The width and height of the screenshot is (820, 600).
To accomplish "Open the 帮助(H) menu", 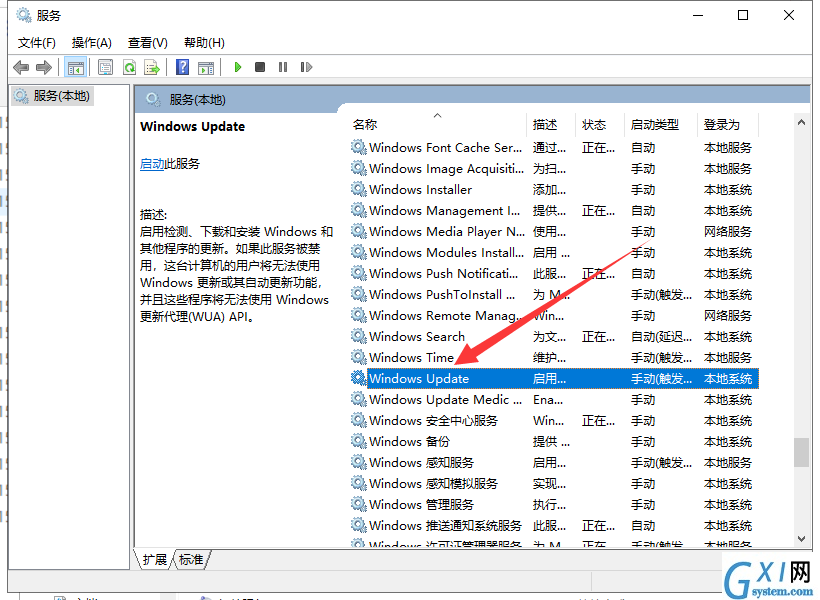I will [204, 42].
